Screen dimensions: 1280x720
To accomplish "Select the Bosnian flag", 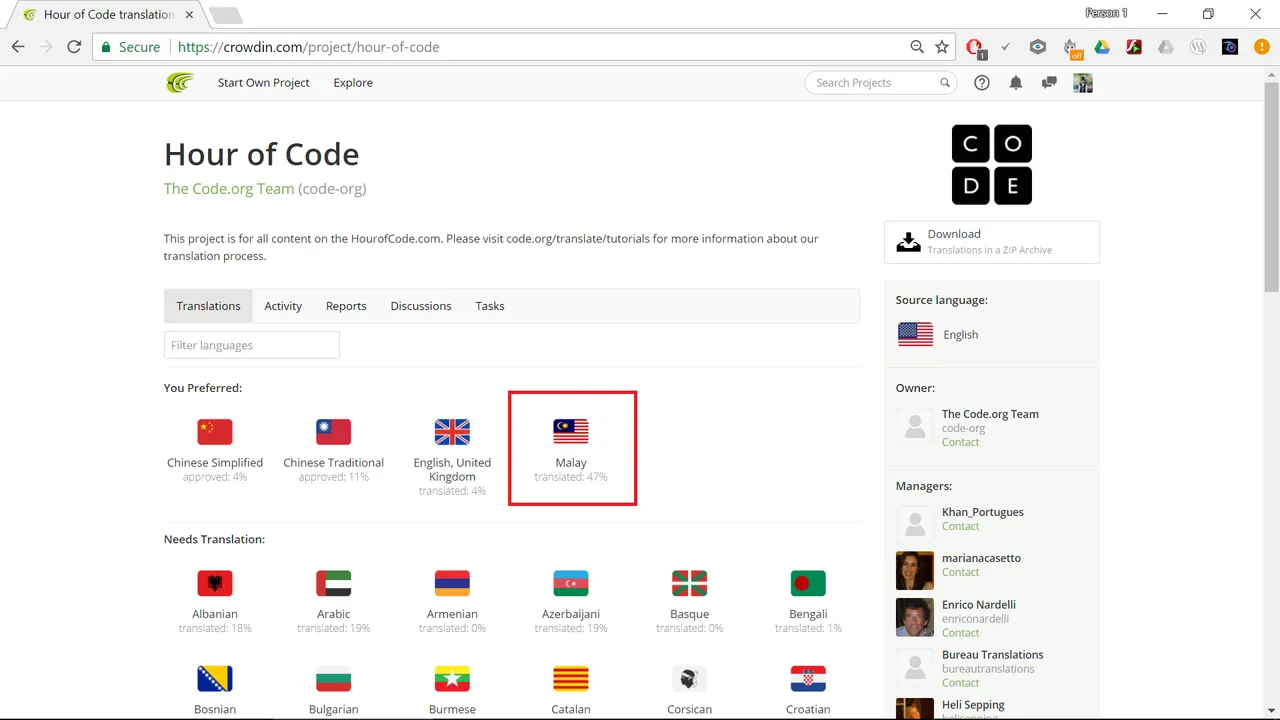I will [x=215, y=679].
